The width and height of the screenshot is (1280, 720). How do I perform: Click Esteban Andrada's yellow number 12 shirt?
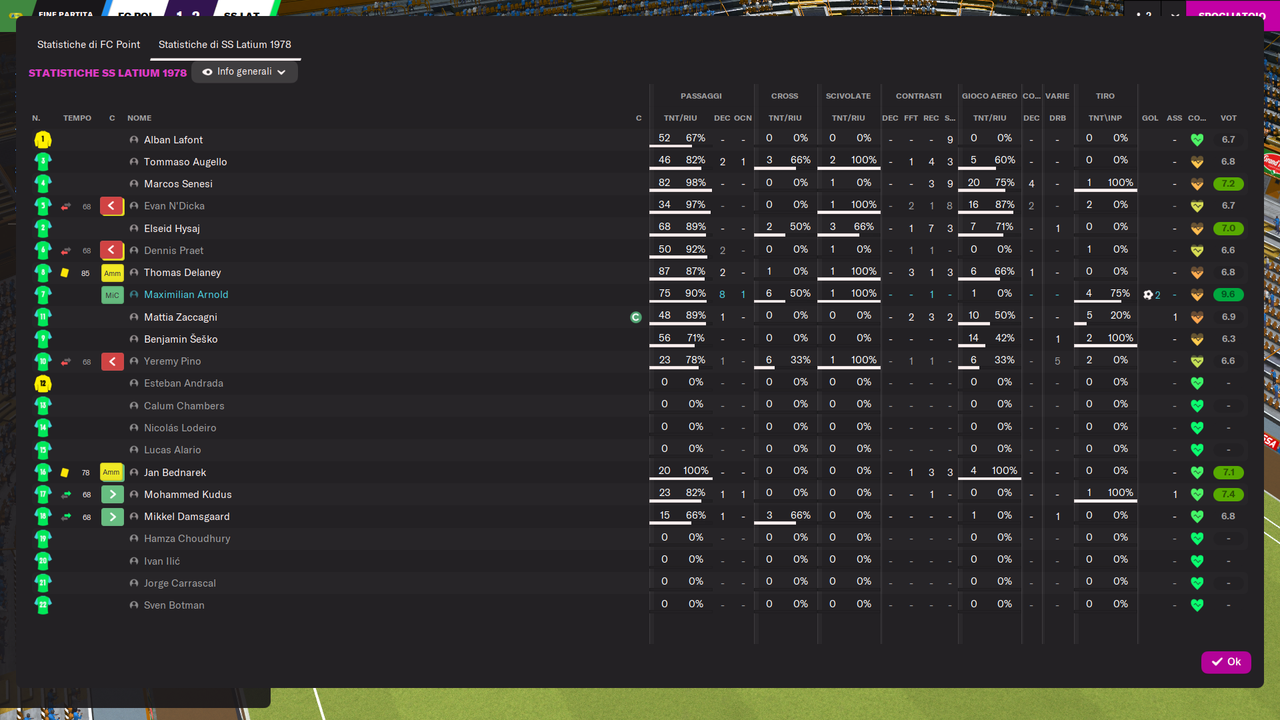[43, 384]
